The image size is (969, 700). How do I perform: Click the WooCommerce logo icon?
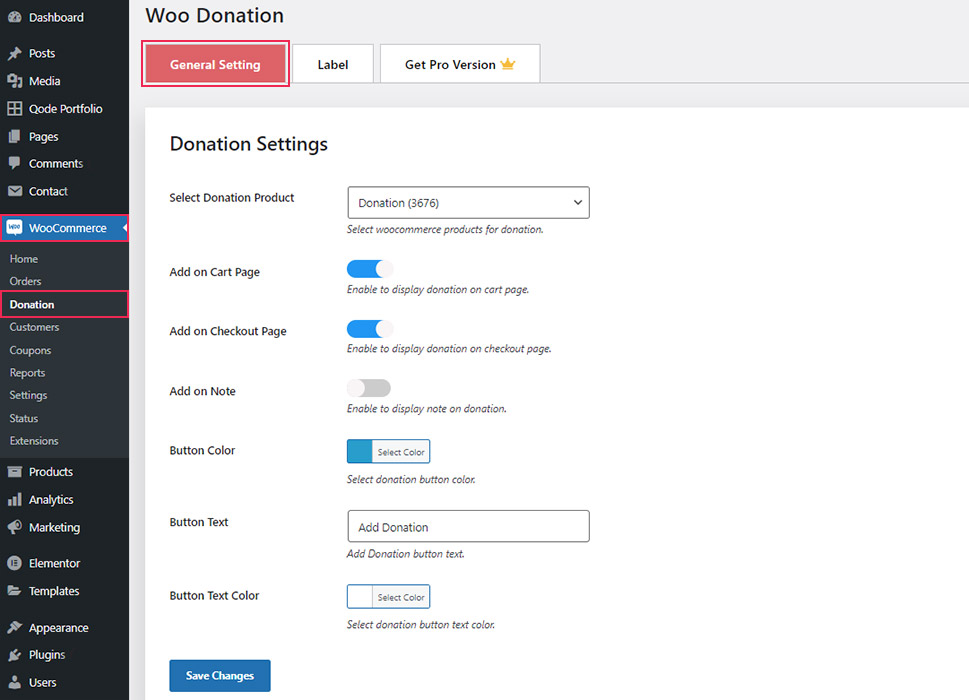coord(14,227)
